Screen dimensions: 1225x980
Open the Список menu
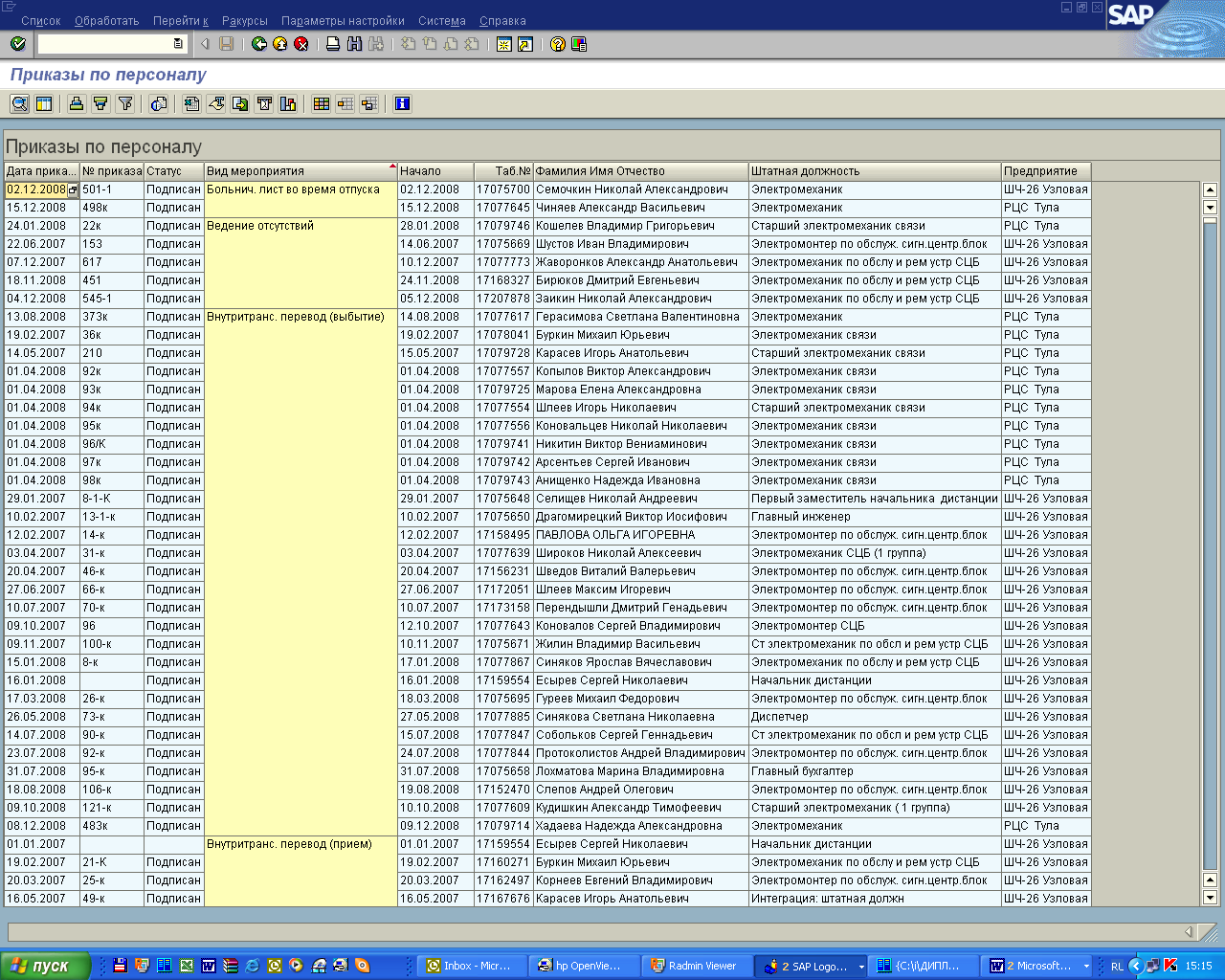click(40, 20)
